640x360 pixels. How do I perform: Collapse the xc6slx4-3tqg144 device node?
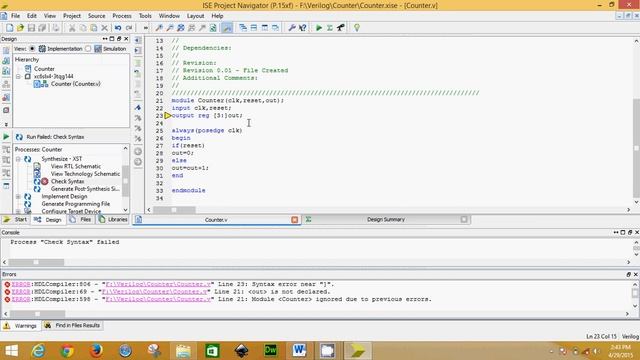click(x=18, y=76)
